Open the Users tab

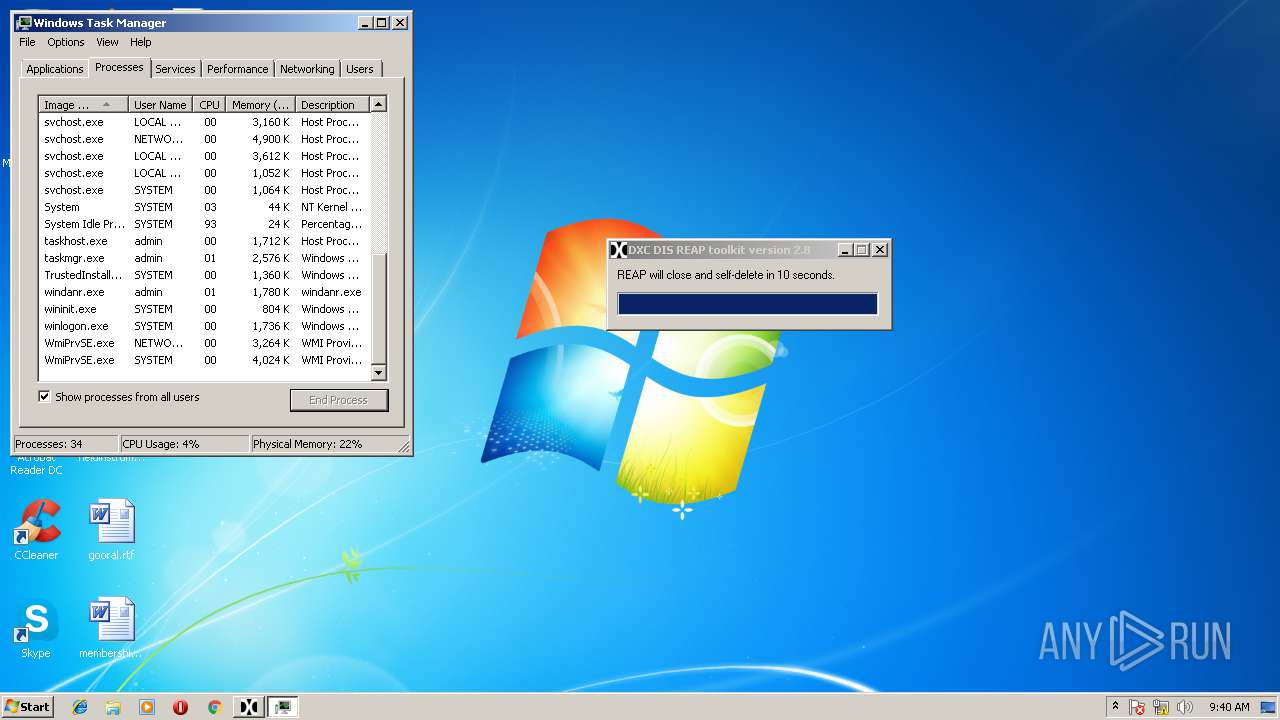[360, 69]
